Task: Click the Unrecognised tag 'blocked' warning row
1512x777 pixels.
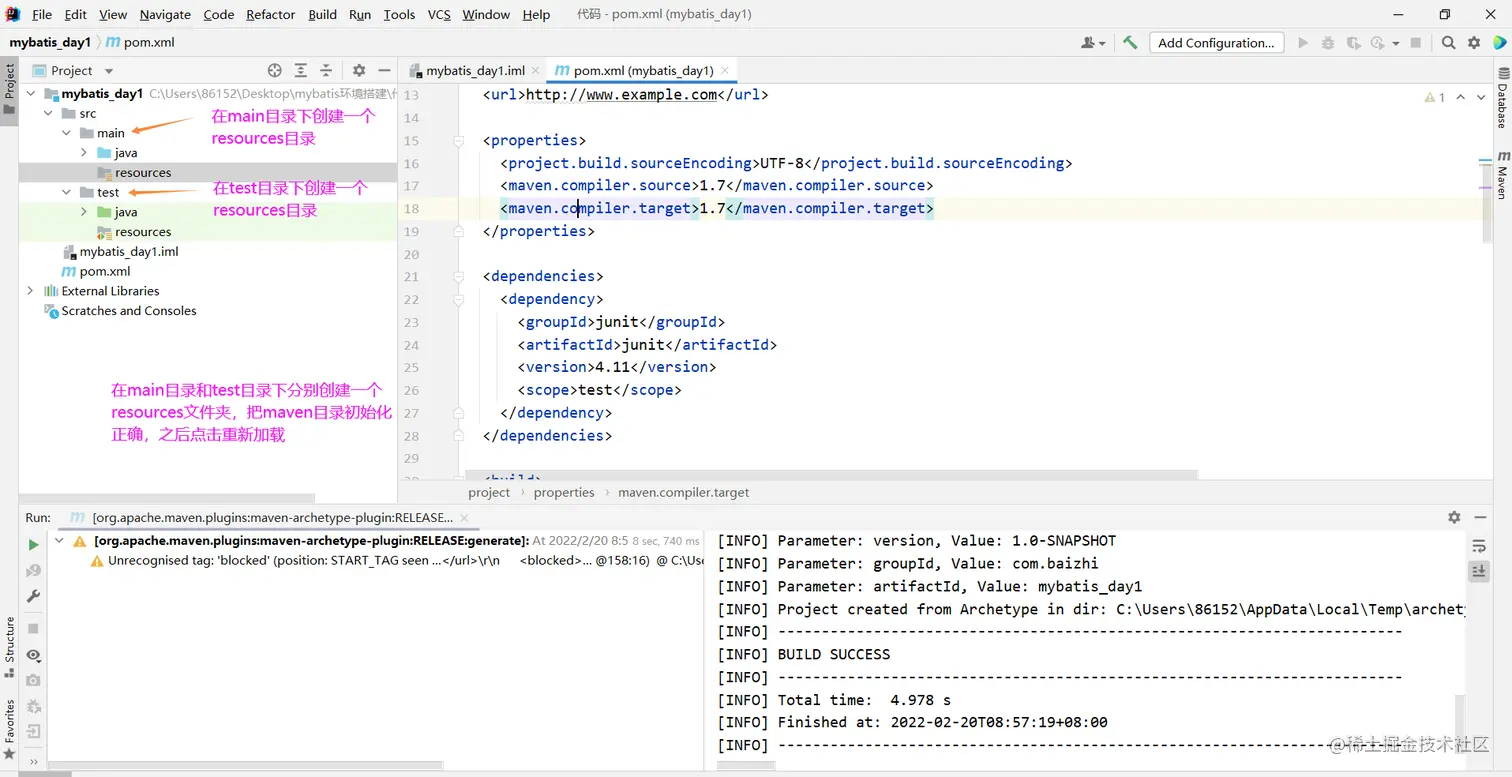Action: 396,561
